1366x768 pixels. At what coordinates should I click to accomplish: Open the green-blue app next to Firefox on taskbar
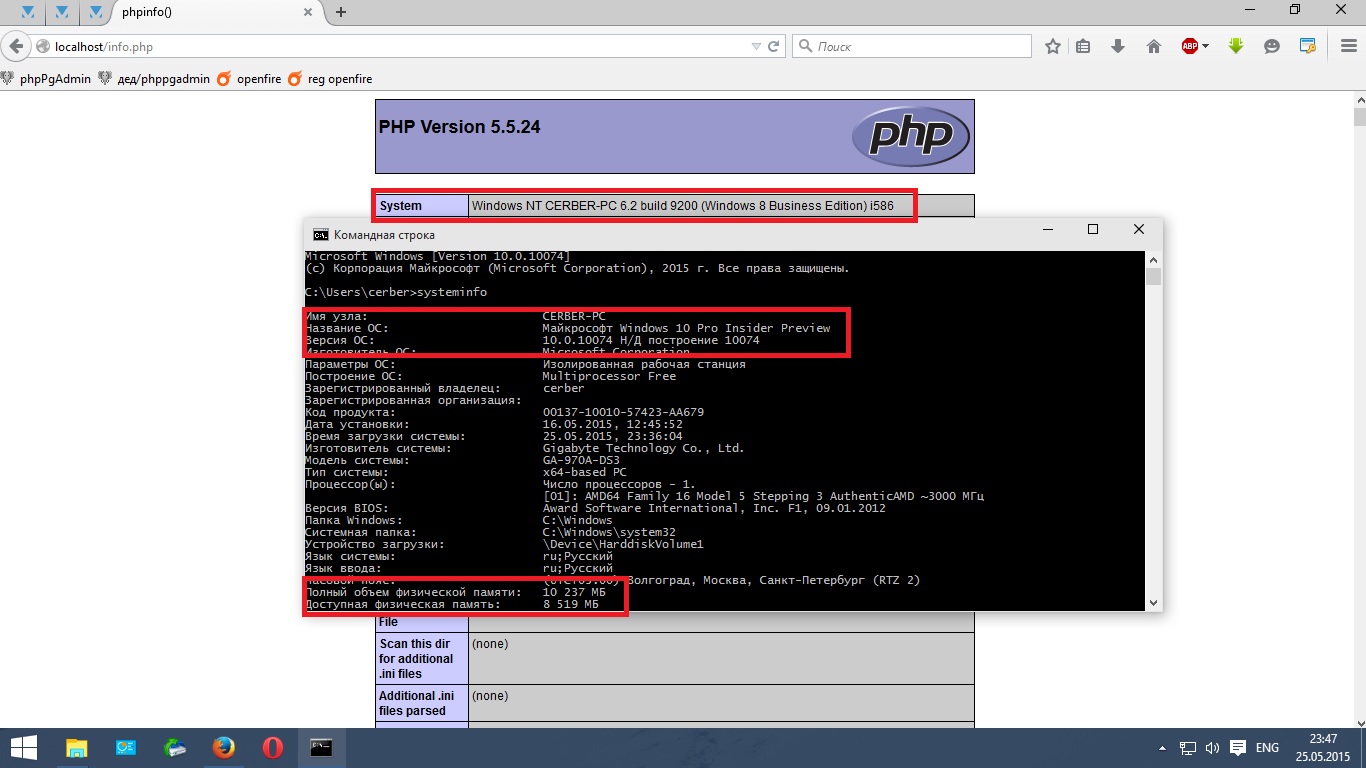(x=175, y=747)
